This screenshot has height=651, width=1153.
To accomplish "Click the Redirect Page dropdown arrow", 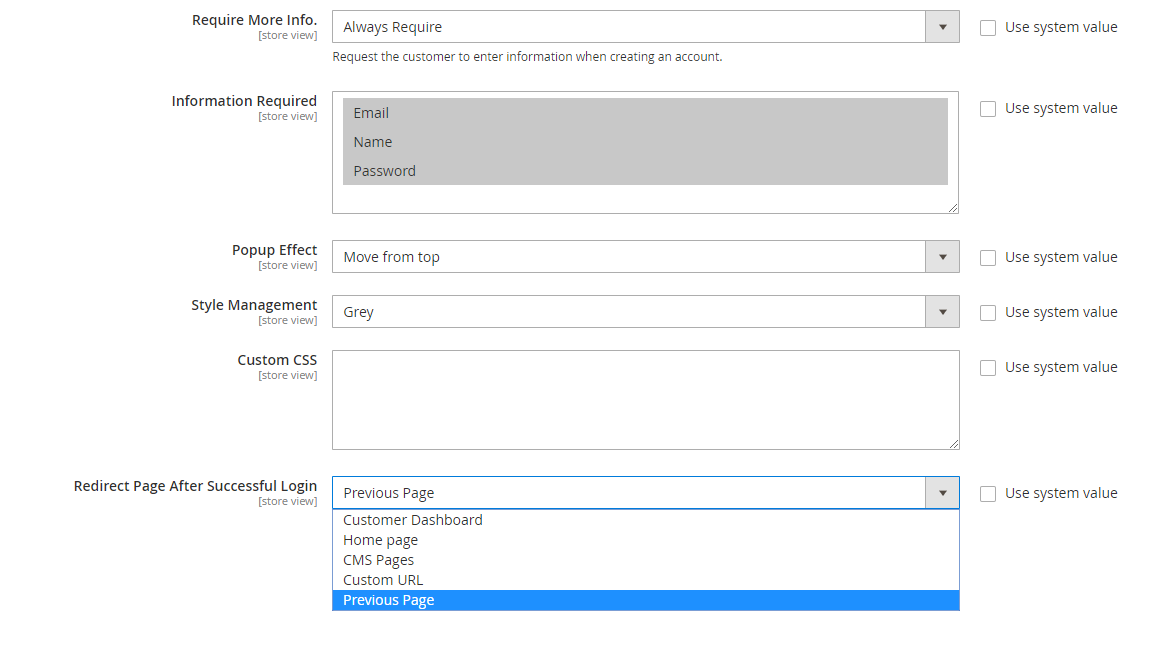I will coord(941,493).
